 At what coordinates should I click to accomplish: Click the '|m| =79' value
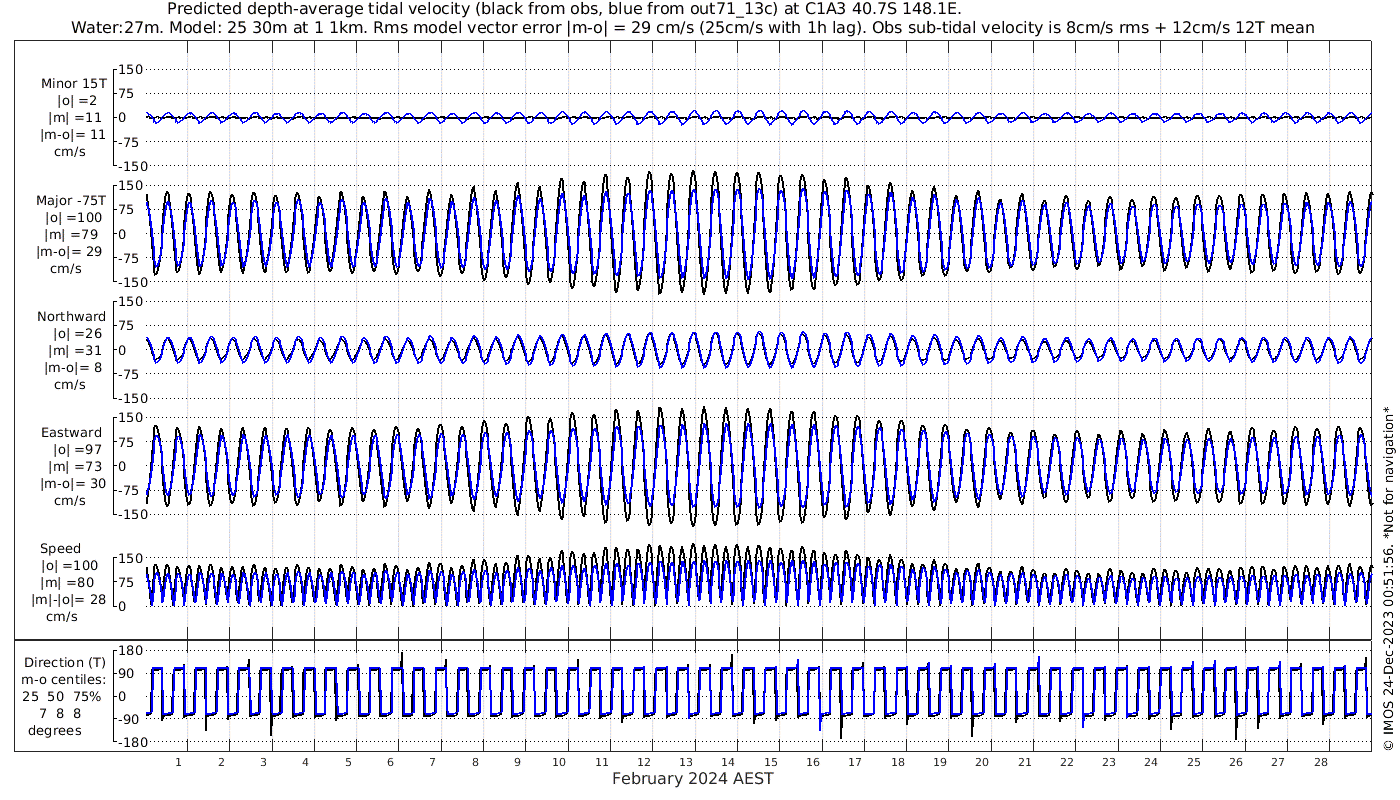[73, 234]
